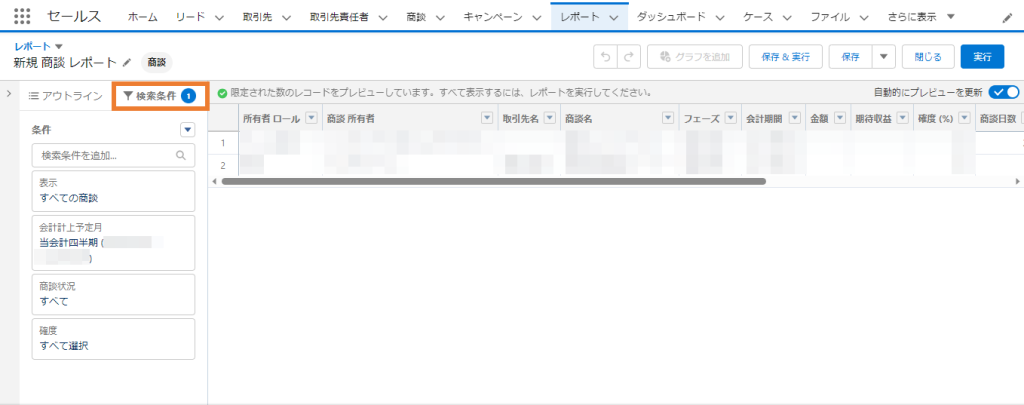The image size is (1024, 405).
Task: Open the 商談 navigation tab
Action: click(416, 17)
